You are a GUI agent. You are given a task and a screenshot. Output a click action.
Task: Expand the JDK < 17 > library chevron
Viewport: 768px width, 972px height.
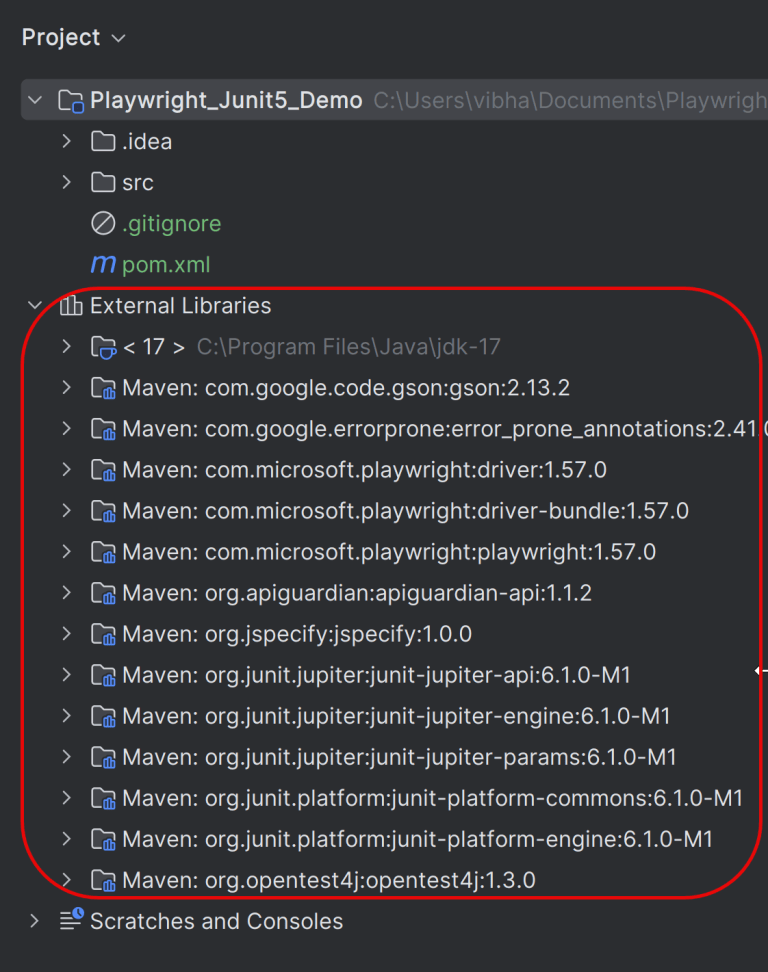[67, 347]
